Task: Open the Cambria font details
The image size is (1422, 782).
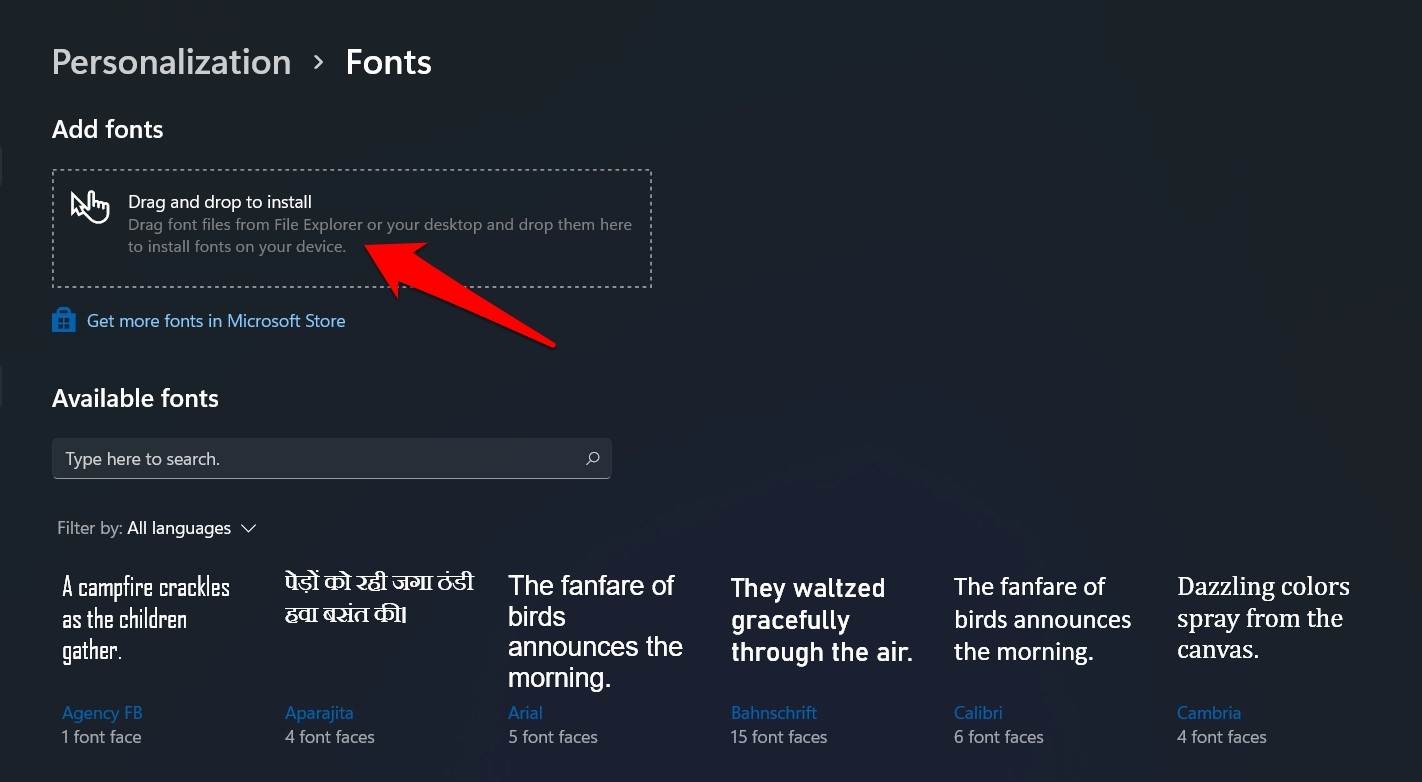Action: point(1209,713)
